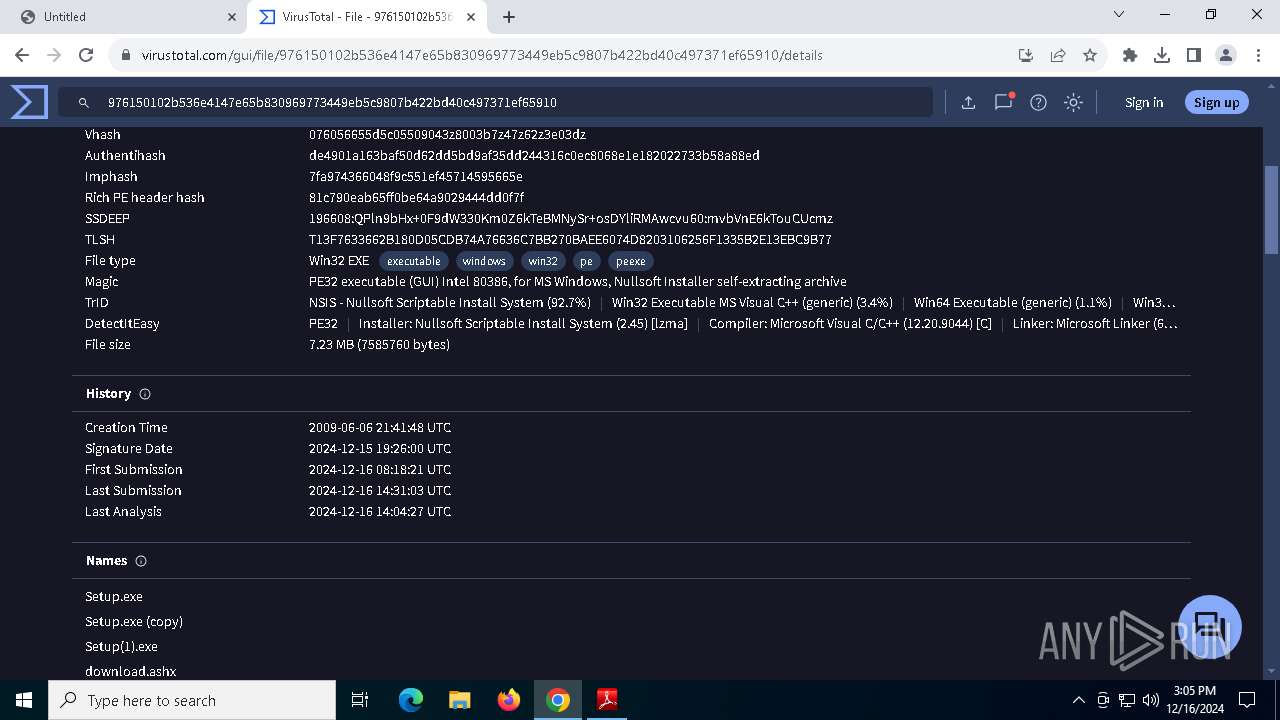Open Chrome downloads icon
1280x720 pixels.
[x=1162, y=55]
